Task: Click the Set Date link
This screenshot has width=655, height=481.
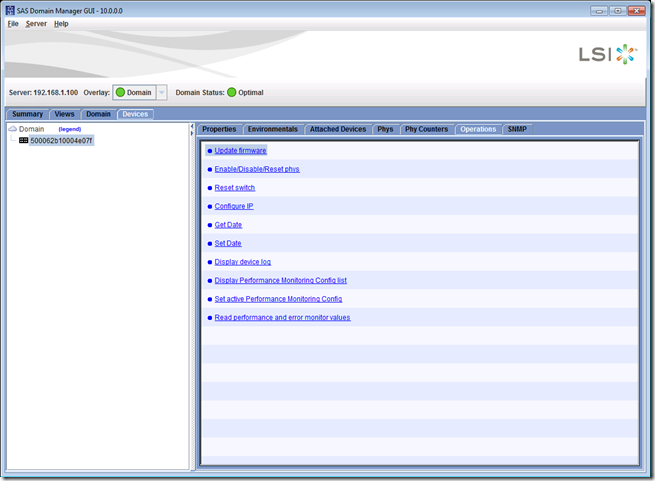Action: tap(228, 243)
